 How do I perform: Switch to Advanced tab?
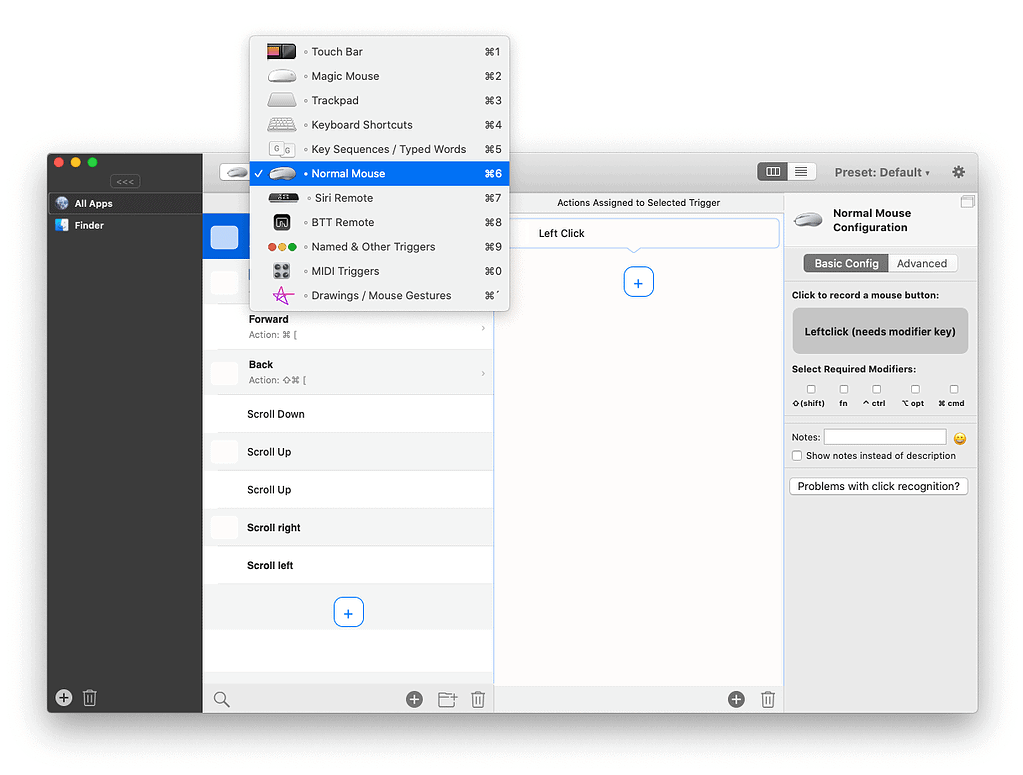point(922,263)
